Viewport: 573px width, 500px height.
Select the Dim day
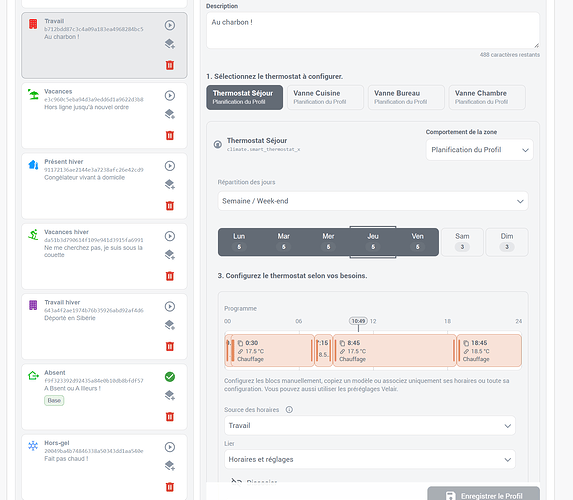pyautogui.click(x=507, y=242)
